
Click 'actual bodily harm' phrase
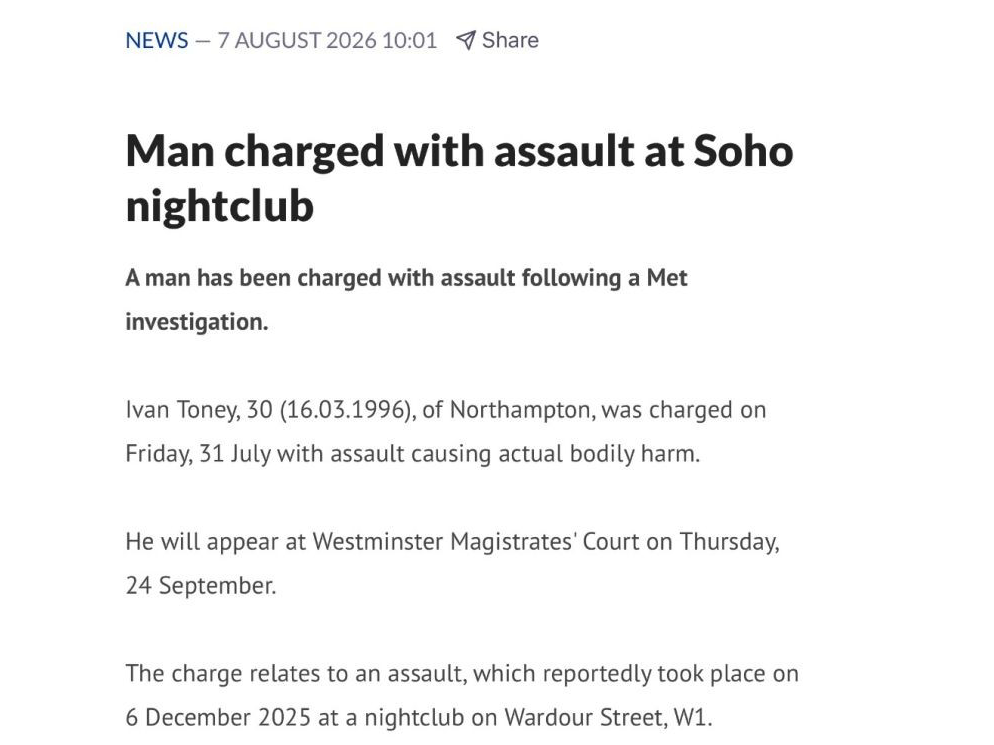pyautogui.click(x=598, y=454)
